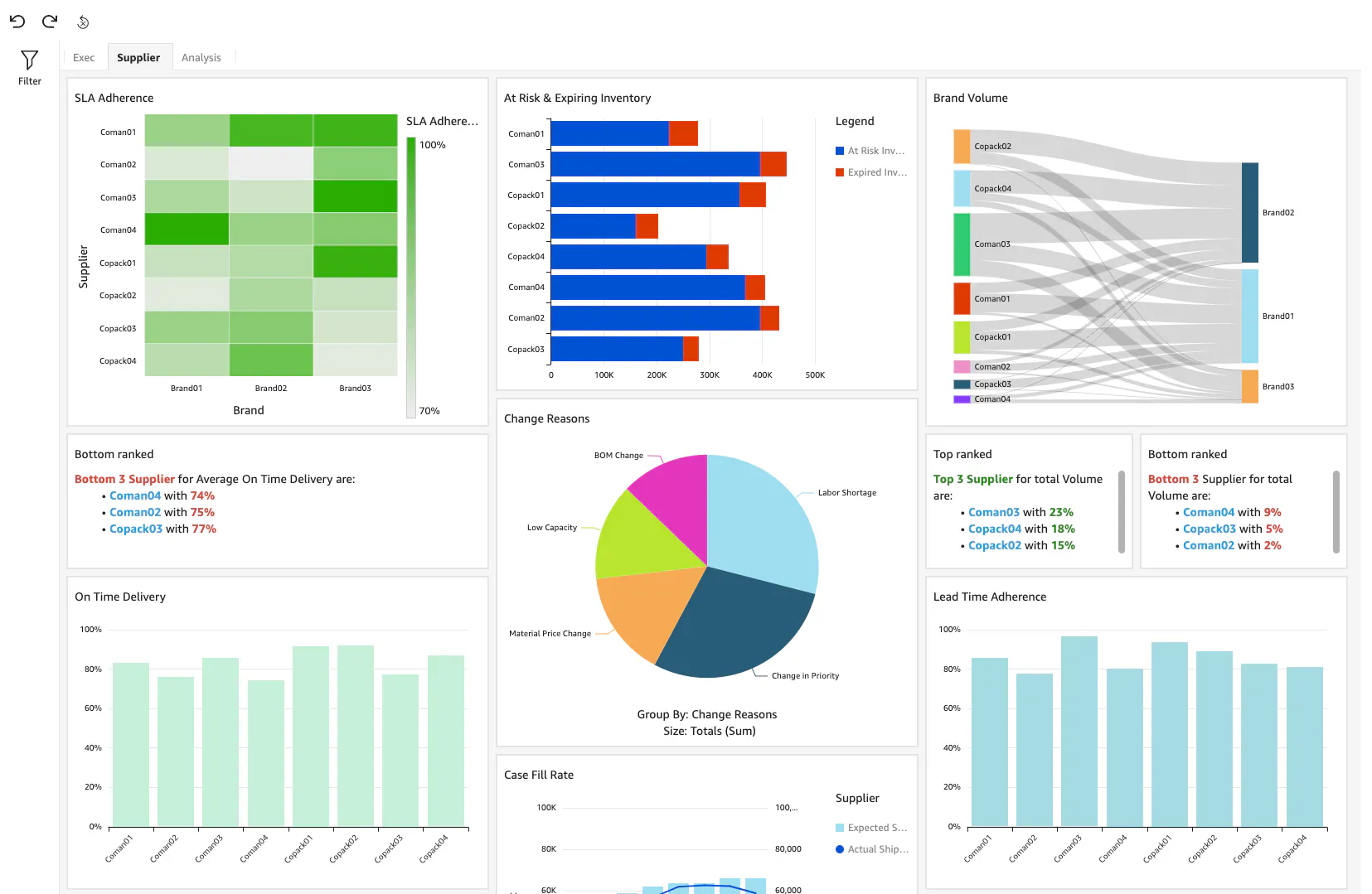Click the Coman03 link in Top ranked volume

click(994, 512)
